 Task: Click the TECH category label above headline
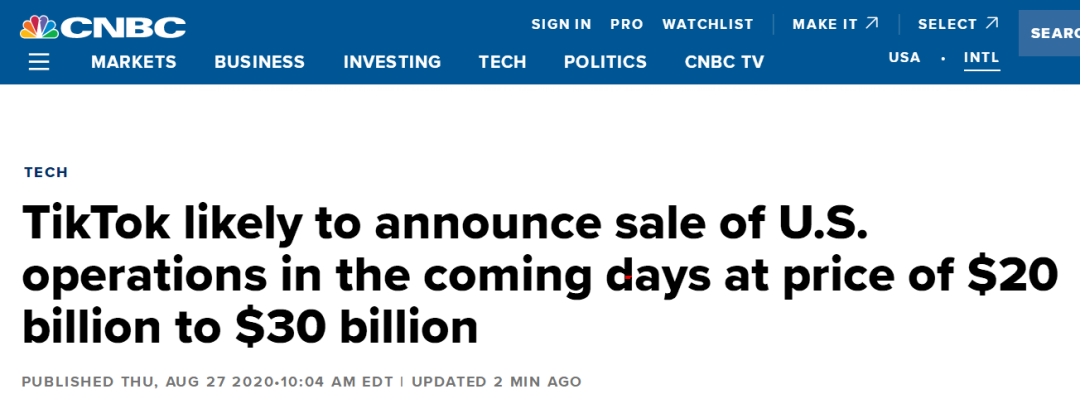click(x=46, y=172)
